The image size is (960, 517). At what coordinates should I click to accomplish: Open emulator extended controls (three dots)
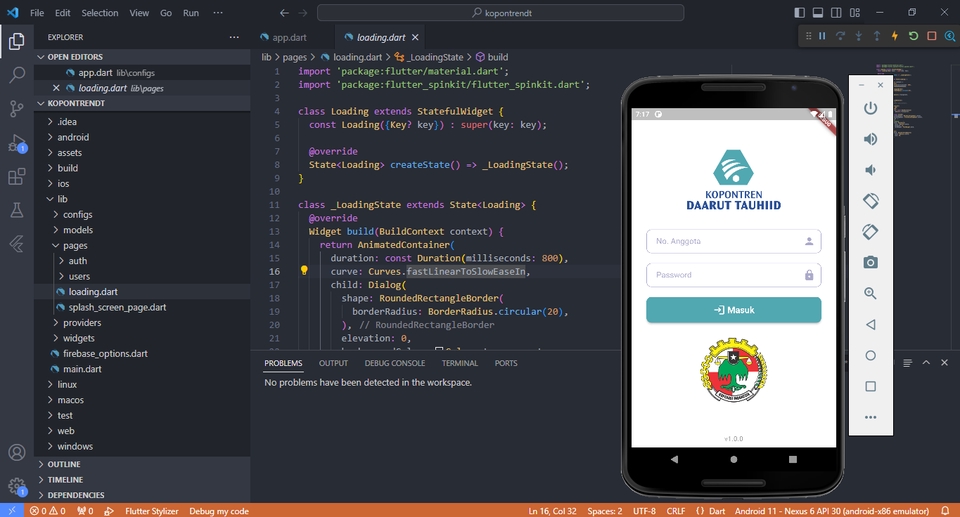point(870,417)
